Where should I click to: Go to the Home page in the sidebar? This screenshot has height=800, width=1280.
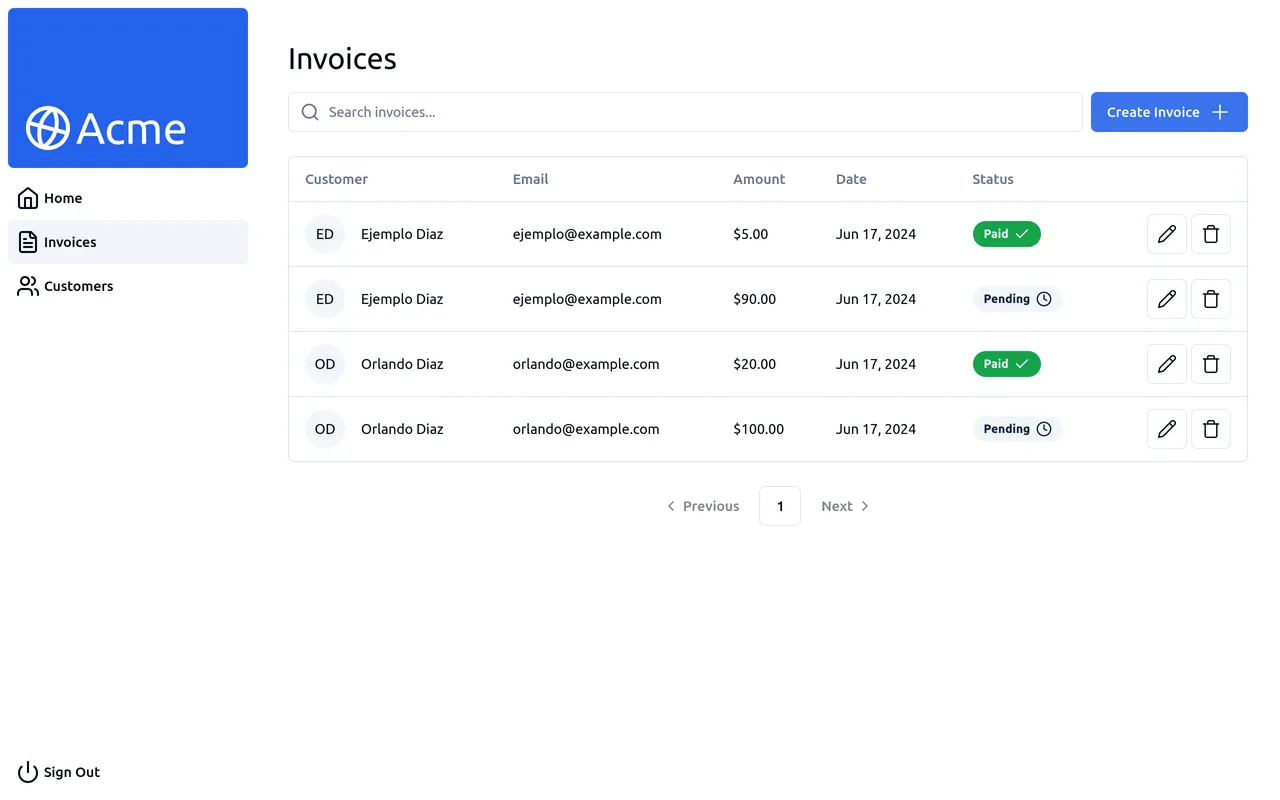click(63, 198)
